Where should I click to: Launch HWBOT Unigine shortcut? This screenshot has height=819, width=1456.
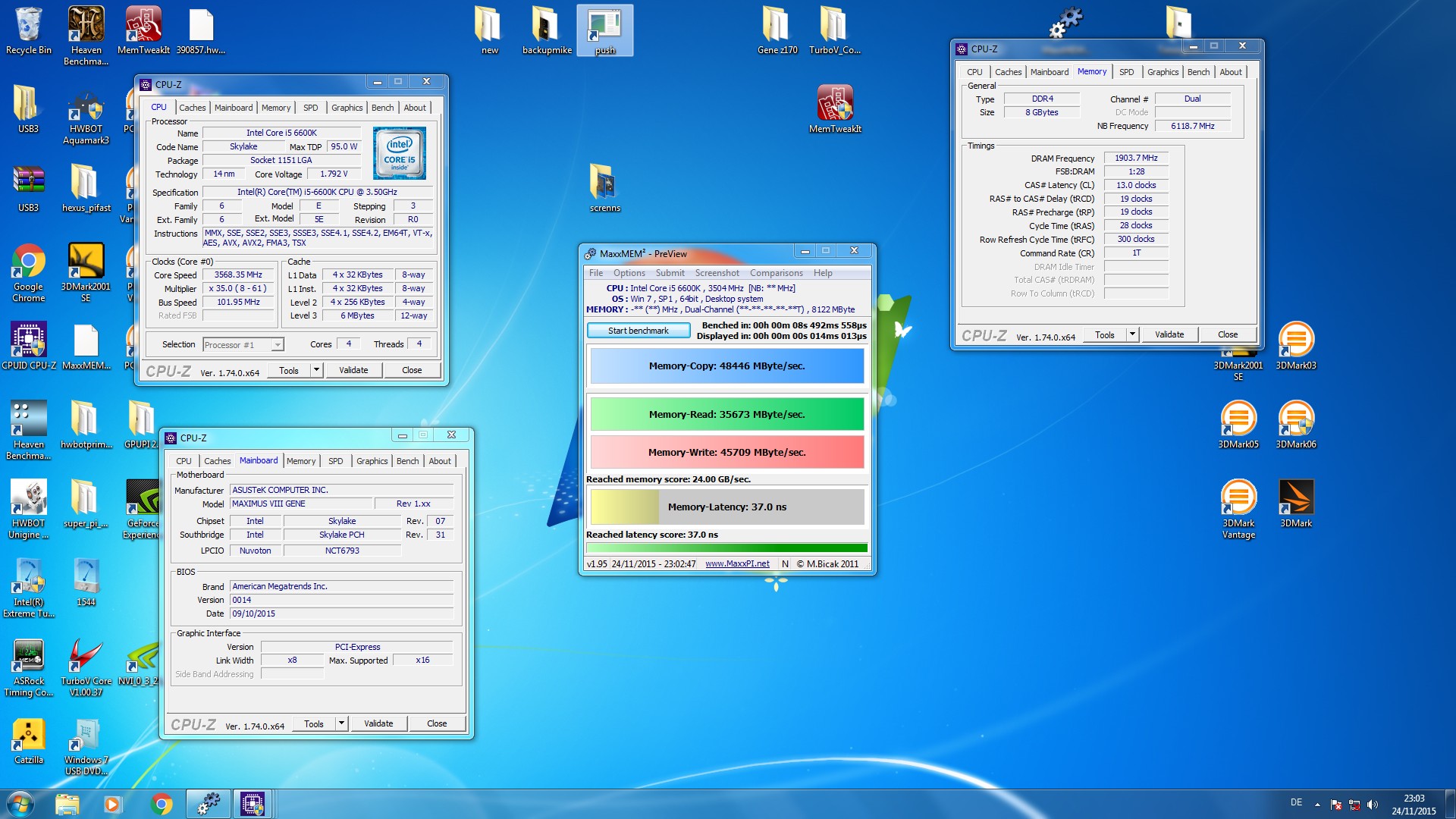(29, 509)
